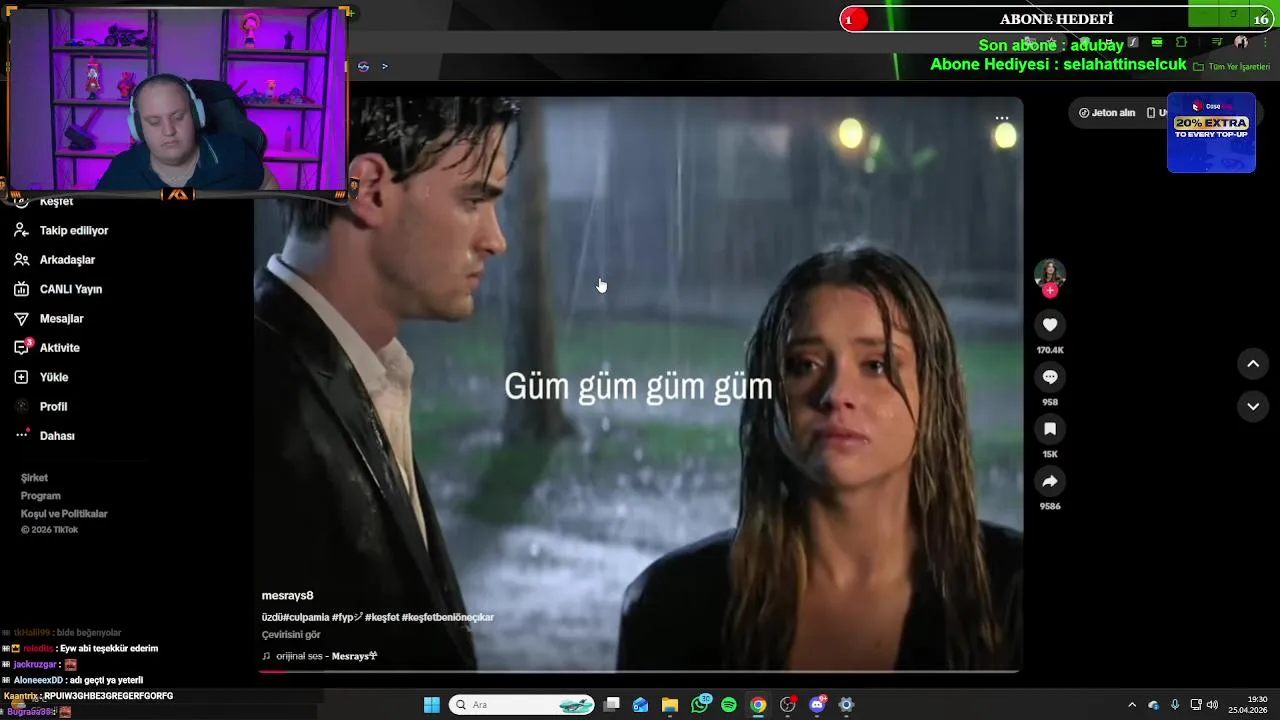Click the taskbar Ara search box
The height and width of the screenshot is (720, 1280).
coord(521,705)
